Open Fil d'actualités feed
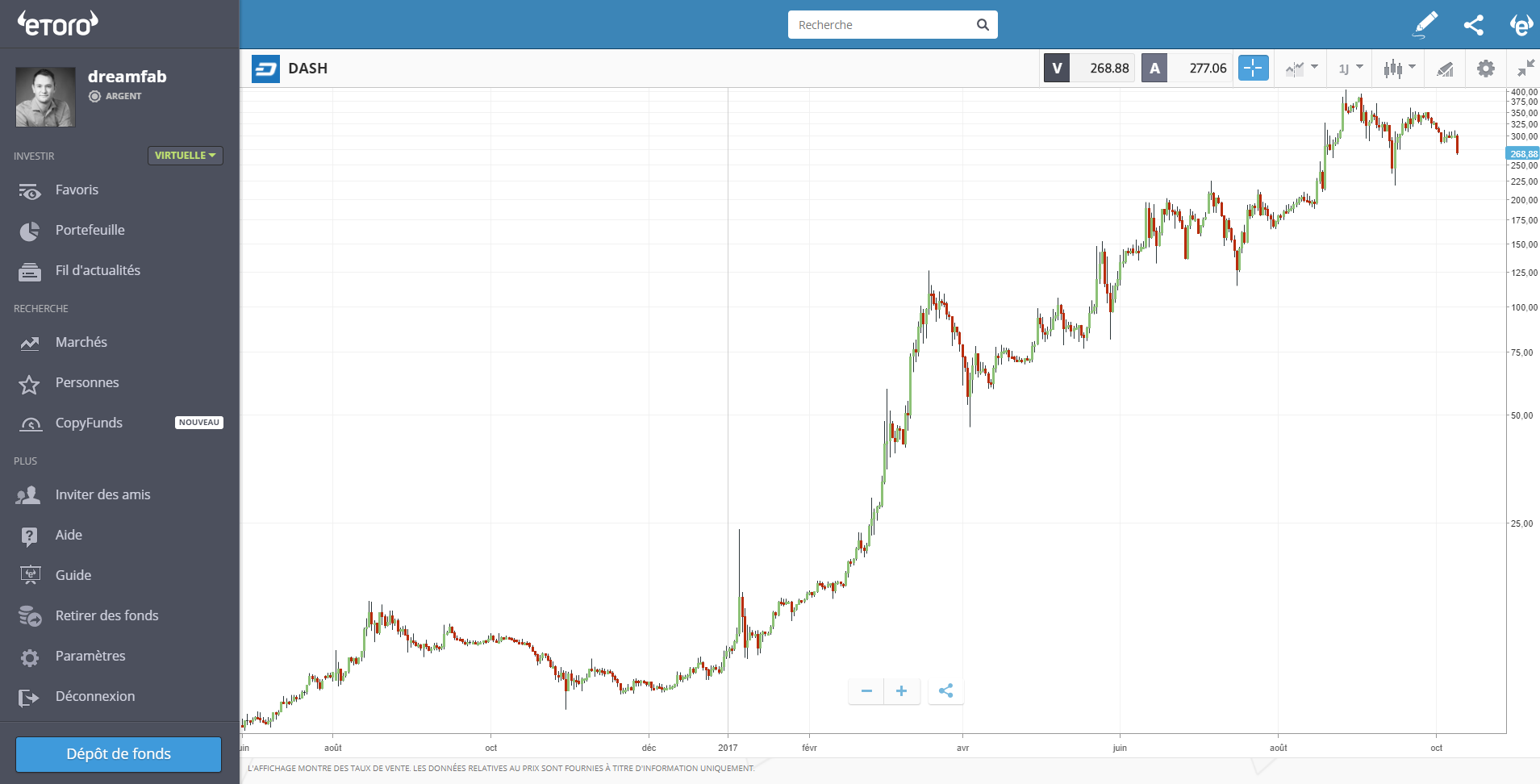1540x784 pixels. 98,270
